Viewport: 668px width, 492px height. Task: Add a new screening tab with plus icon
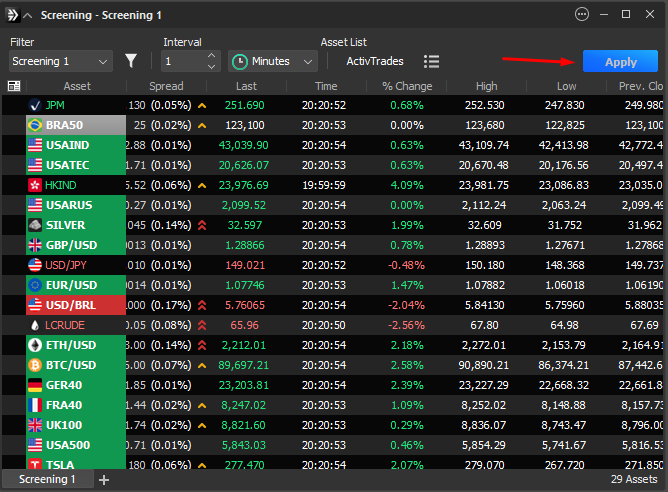point(104,480)
